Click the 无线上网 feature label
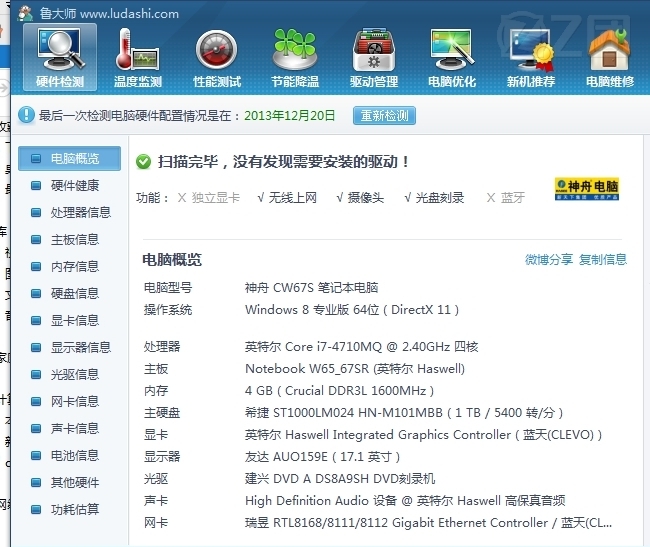The width and height of the screenshot is (650, 547). (293, 198)
